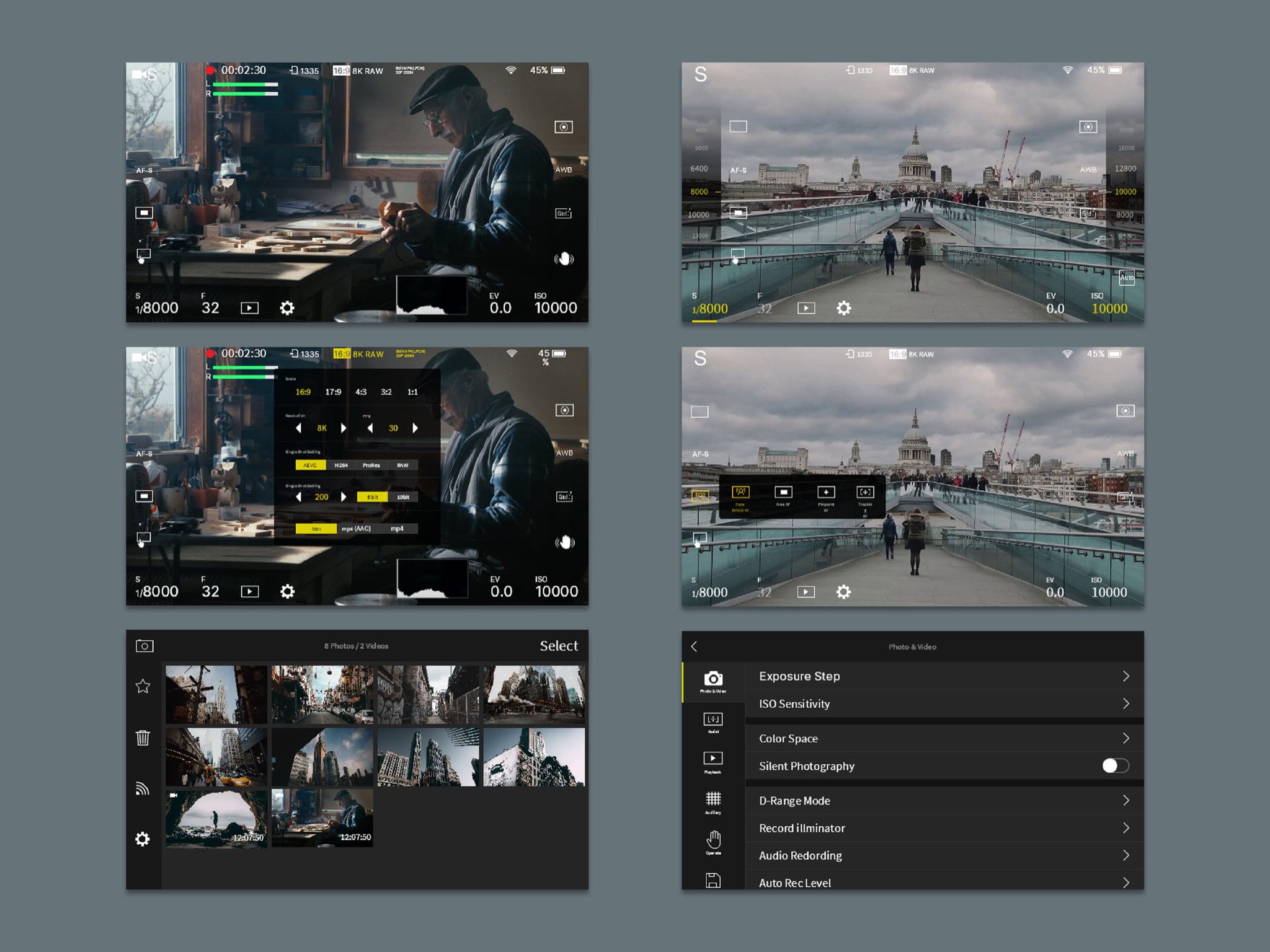The height and width of the screenshot is (952, 1270).
Task: Open gear icon on the format-panel screen
Action: tap(287, 591)
